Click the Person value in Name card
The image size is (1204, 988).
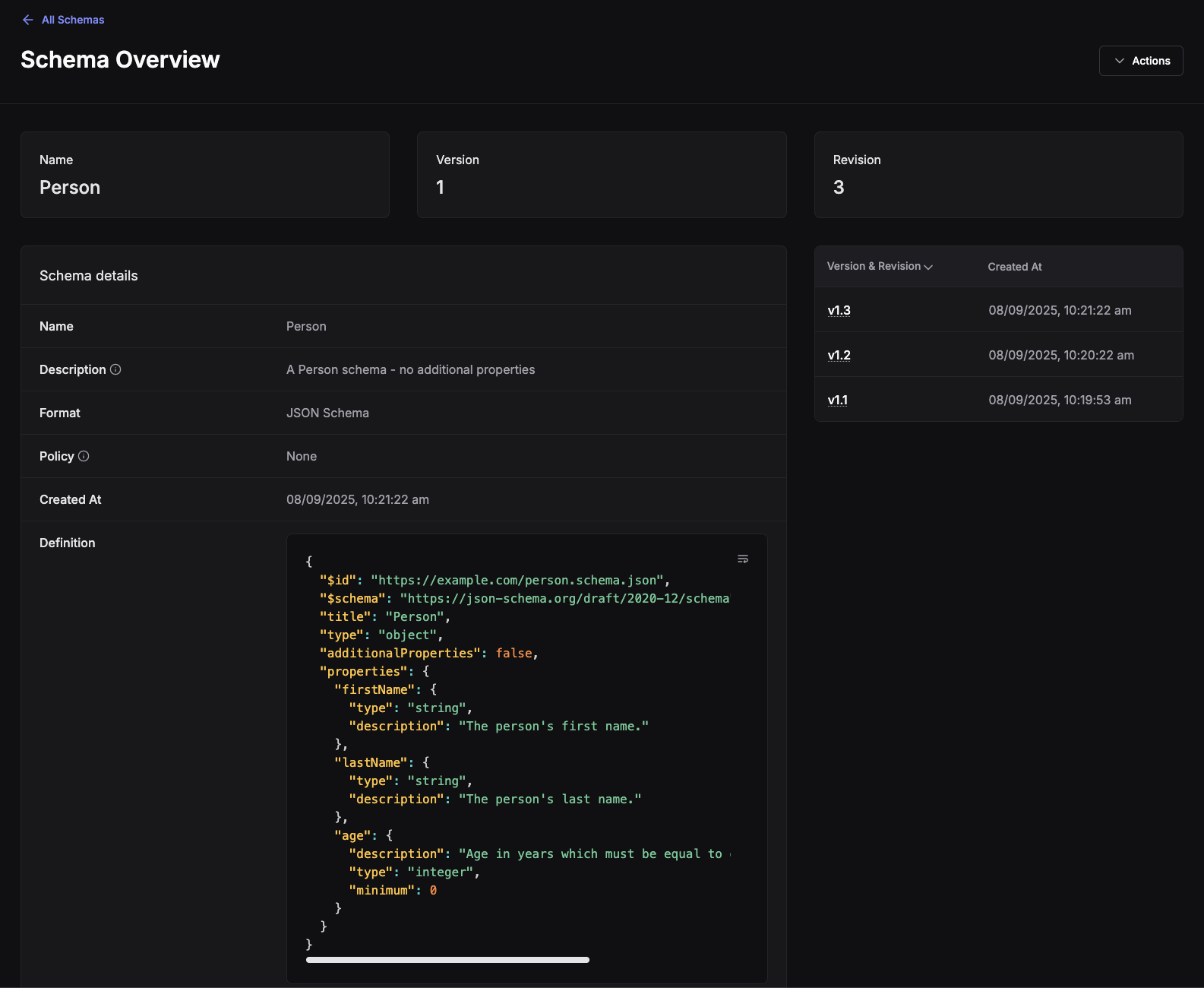(x=70, y=188)
